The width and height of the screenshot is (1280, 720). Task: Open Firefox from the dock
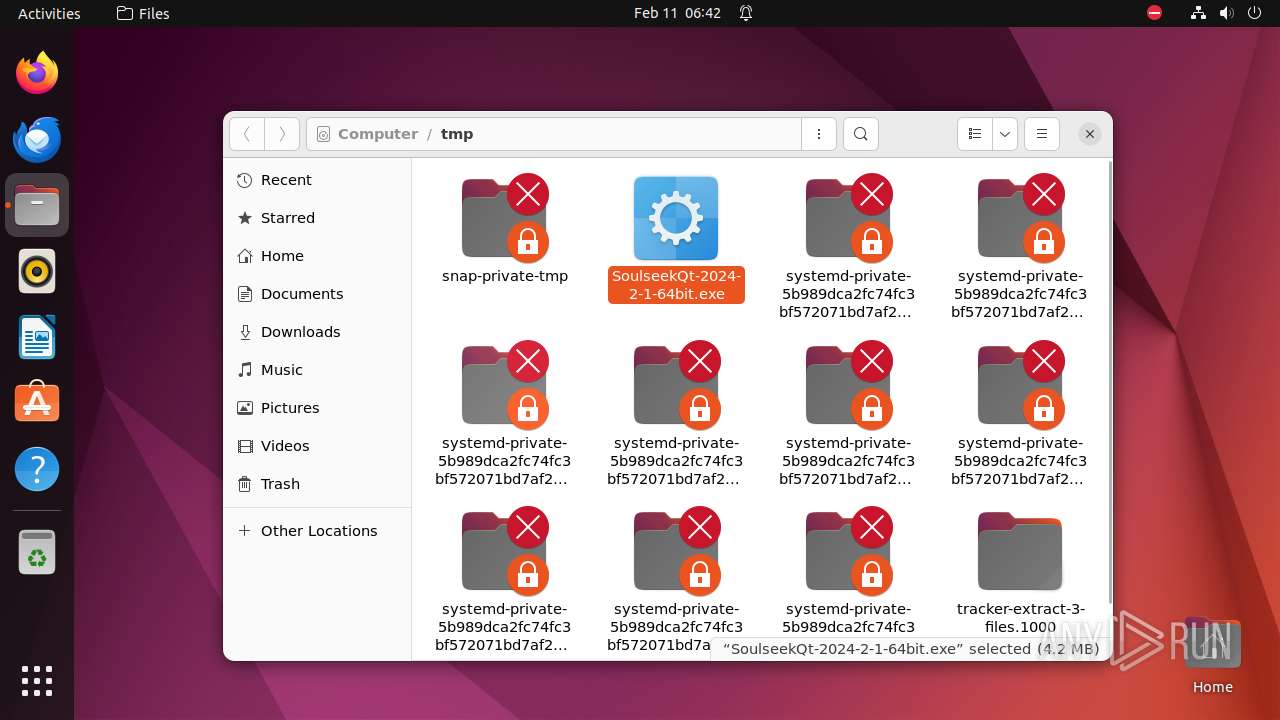[37, 73]
